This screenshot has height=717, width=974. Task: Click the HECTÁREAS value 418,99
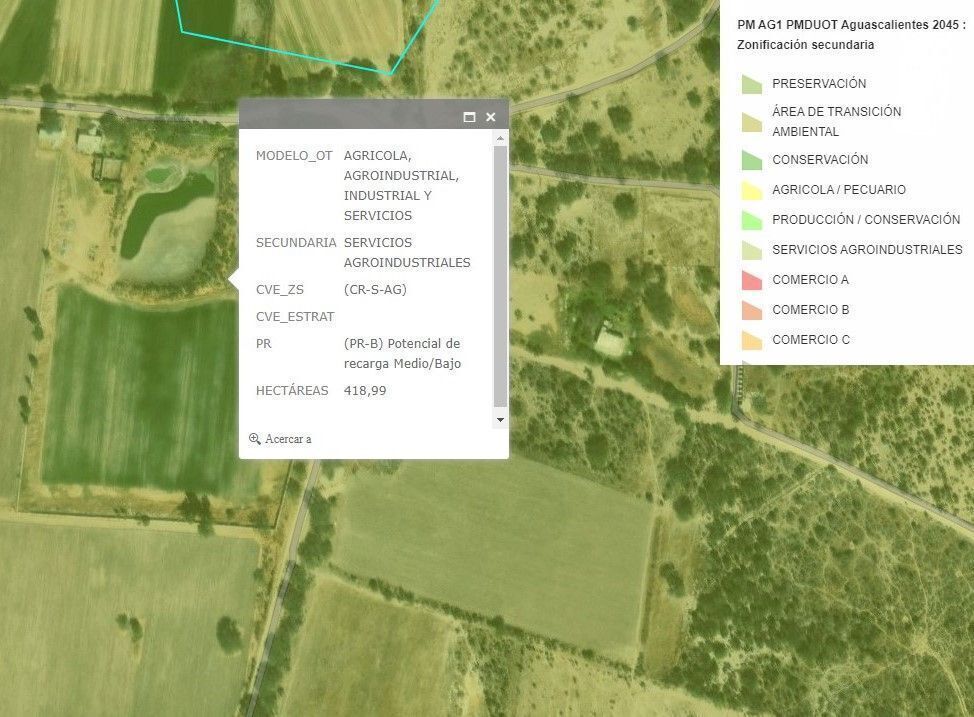[x=365, y=391]
